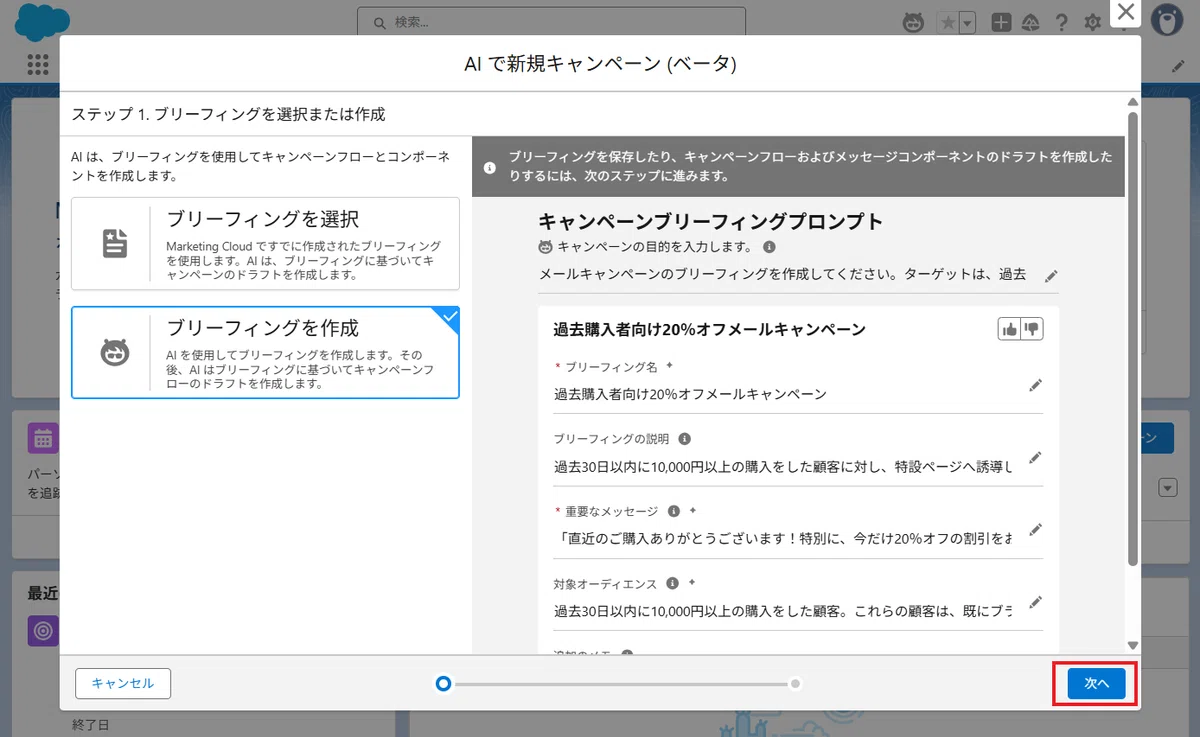Click the dialog scrollbar up arrow
The width and height of the screenshot is (1200, 737).
[x=1132, y=103]
